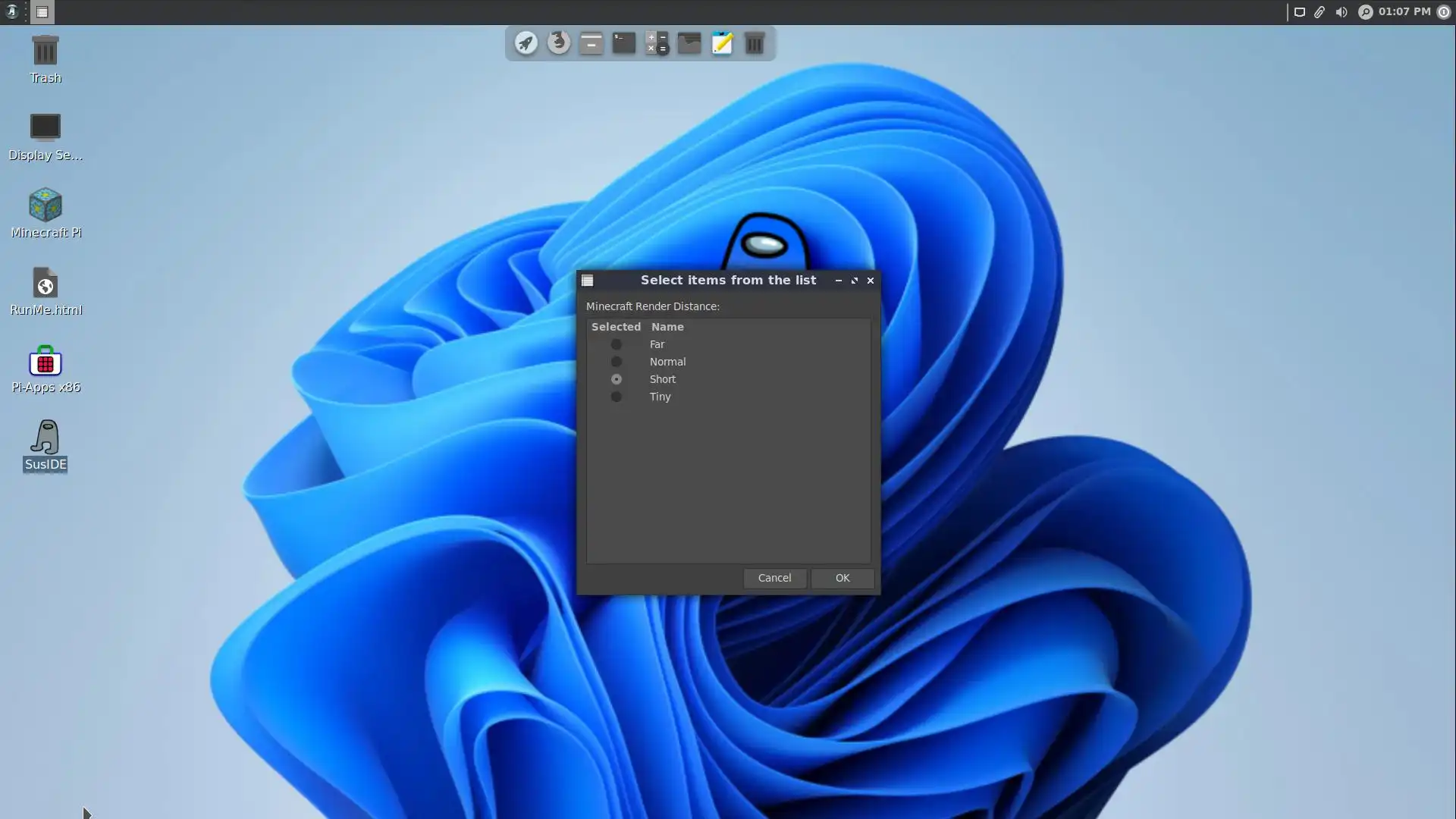The width and height of the screenshot is (1456, 819).
Task: Open Pi-Apps x86 desktop icon
Action: 45,361
